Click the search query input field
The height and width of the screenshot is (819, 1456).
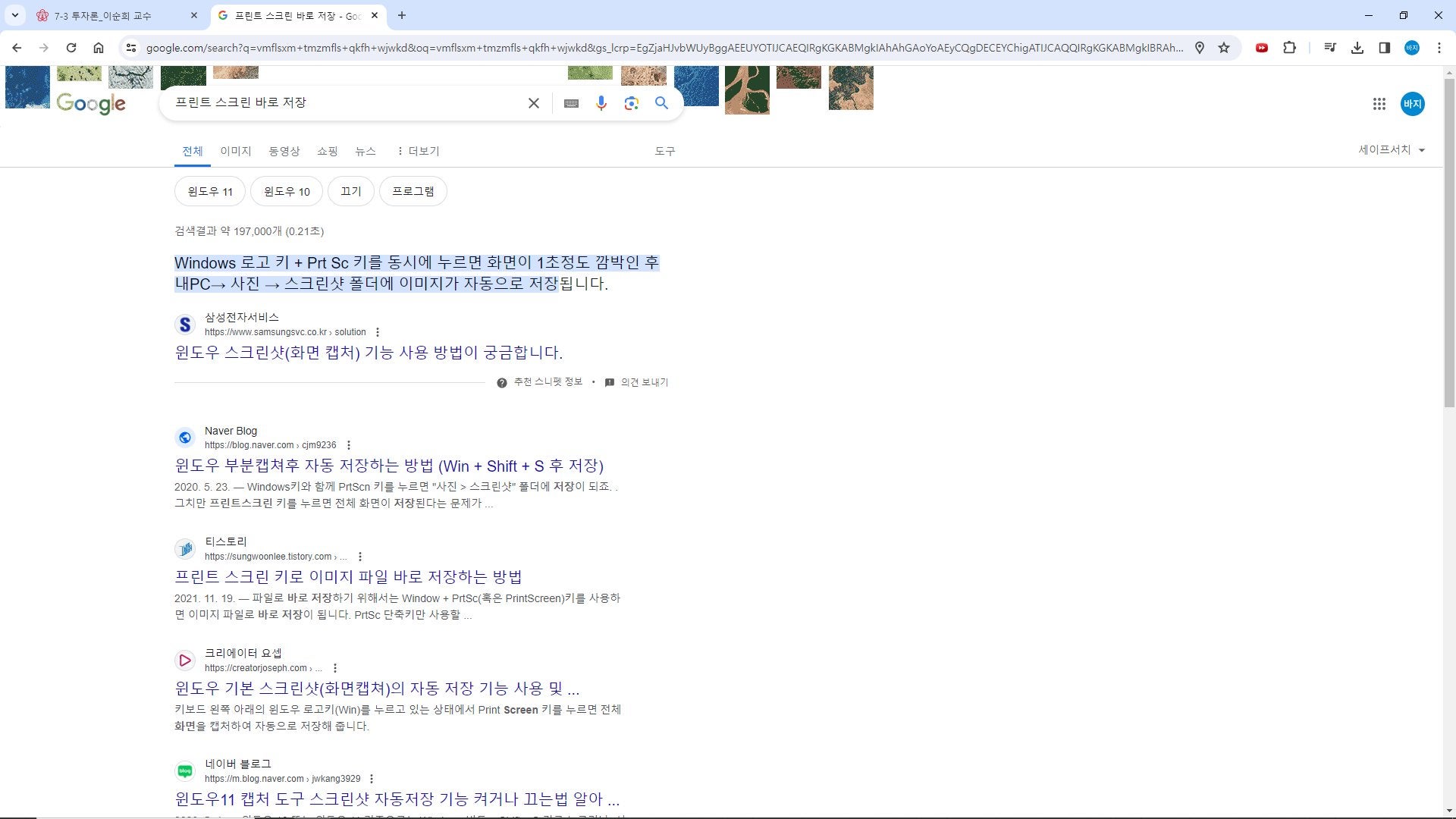341,102
